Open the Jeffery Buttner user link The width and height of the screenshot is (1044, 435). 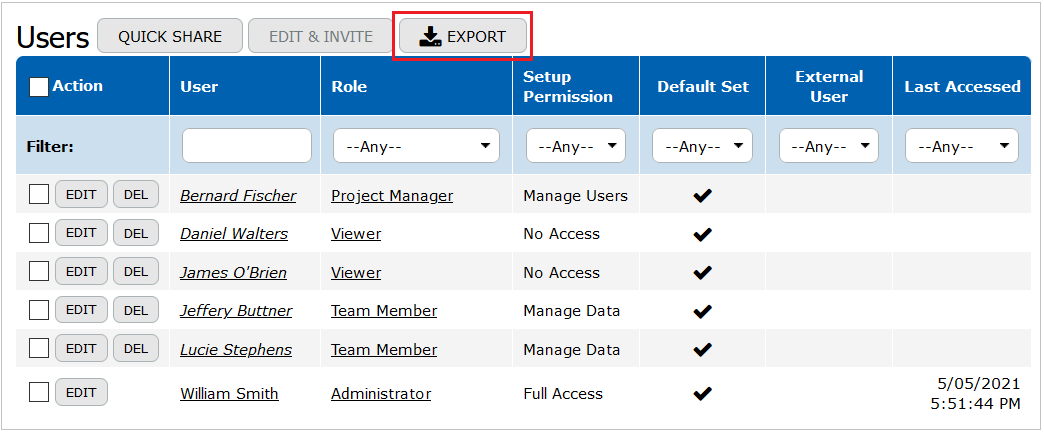coord(236,311)
